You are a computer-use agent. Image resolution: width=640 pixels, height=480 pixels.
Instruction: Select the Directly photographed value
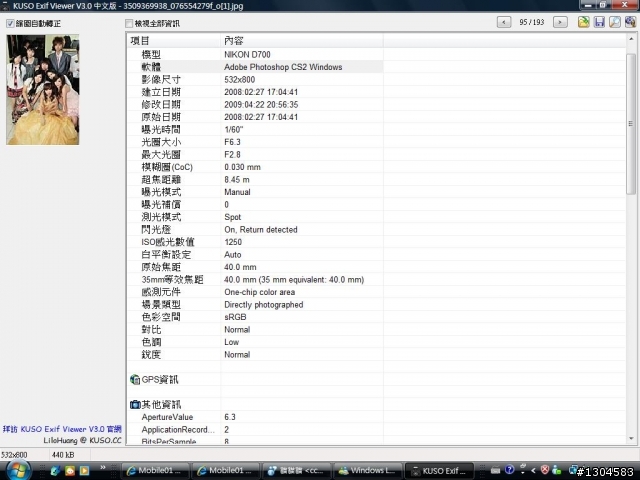coord(264,305)
